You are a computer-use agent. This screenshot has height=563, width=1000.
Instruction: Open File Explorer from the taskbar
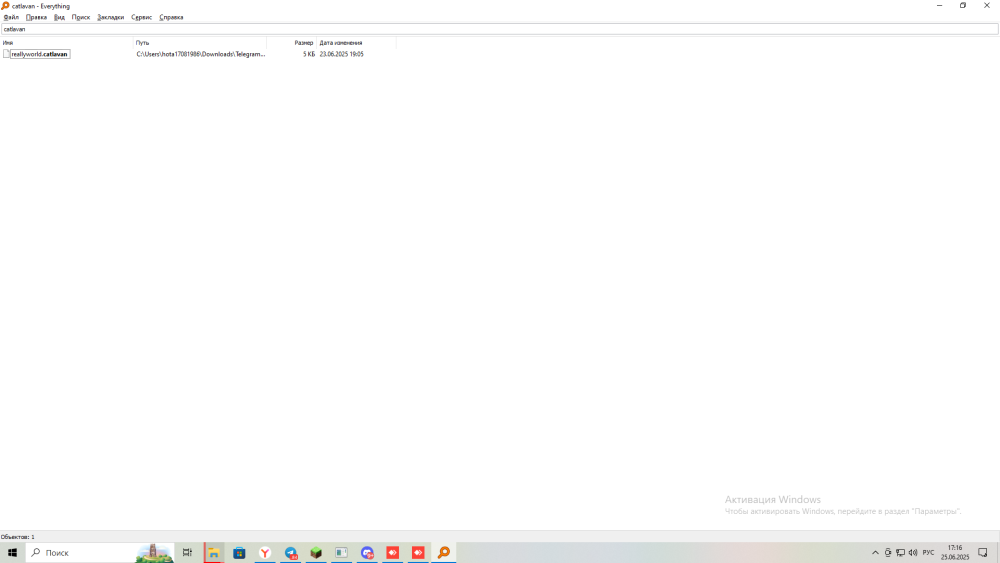coord(214,553)
